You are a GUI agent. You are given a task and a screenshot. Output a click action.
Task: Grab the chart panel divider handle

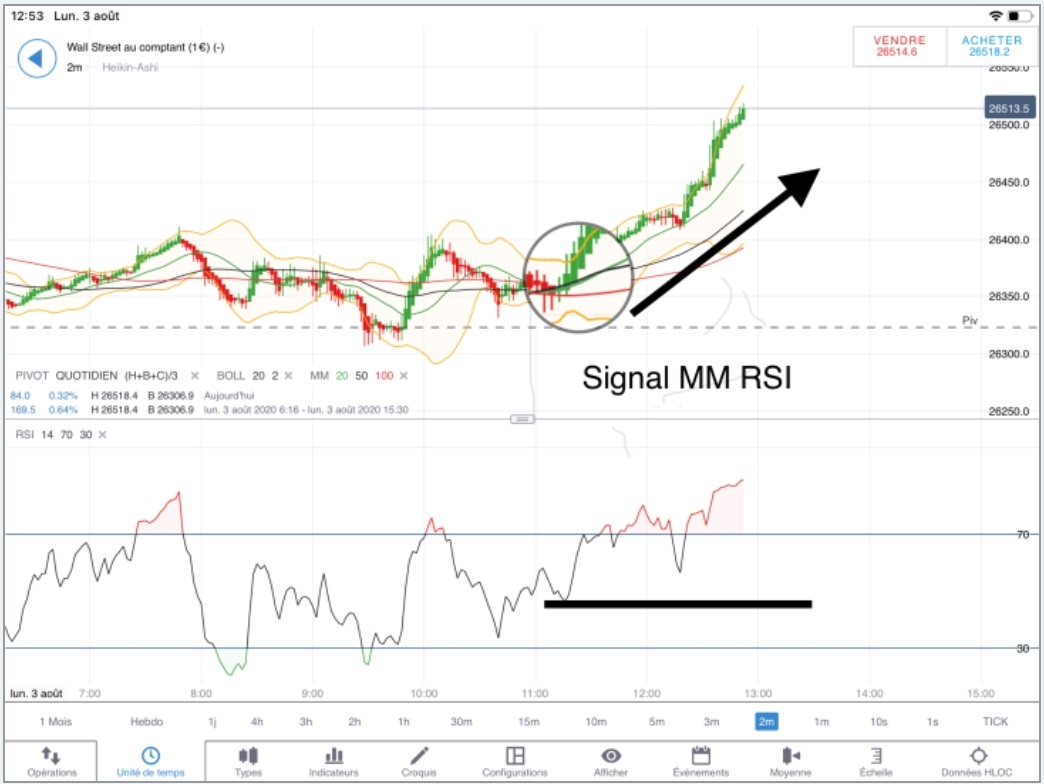(x=522, y=419)
